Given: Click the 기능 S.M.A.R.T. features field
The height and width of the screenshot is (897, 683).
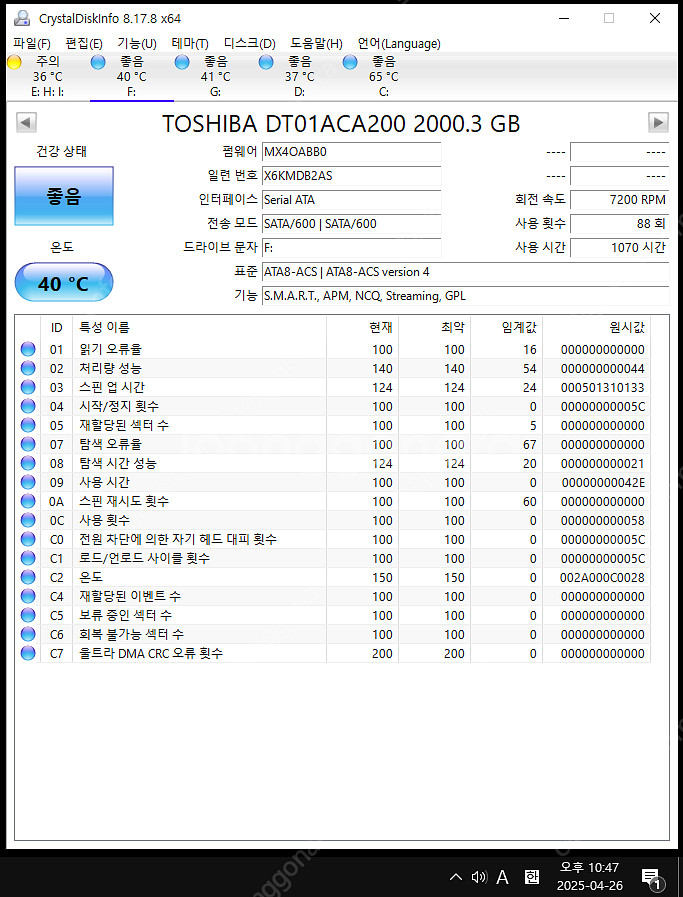Looking at the screenshot, I should pos(465,296).
